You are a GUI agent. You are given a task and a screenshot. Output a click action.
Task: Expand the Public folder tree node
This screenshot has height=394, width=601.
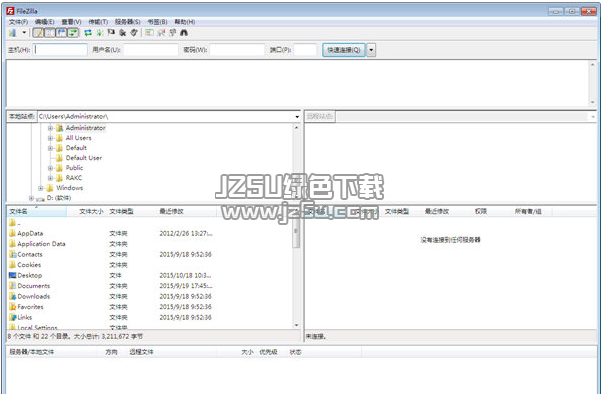click(x=50, y=168)
